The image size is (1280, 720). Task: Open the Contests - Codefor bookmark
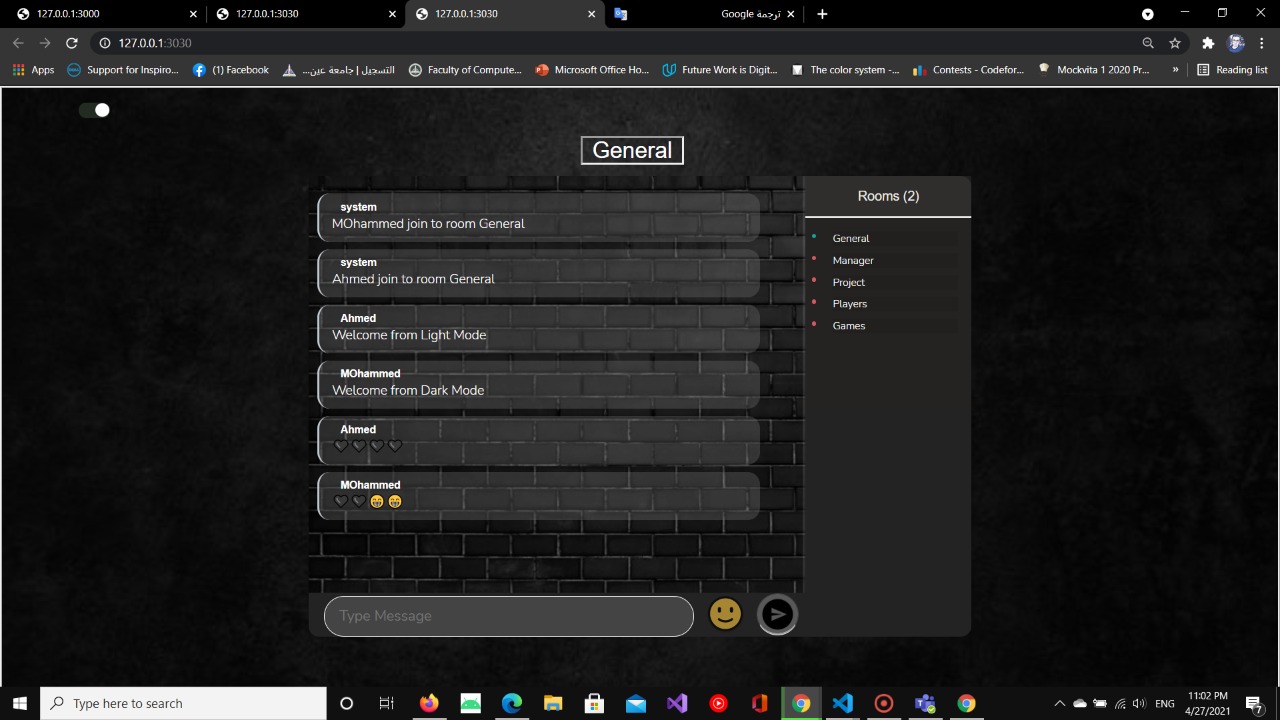(x=969, y=70)
